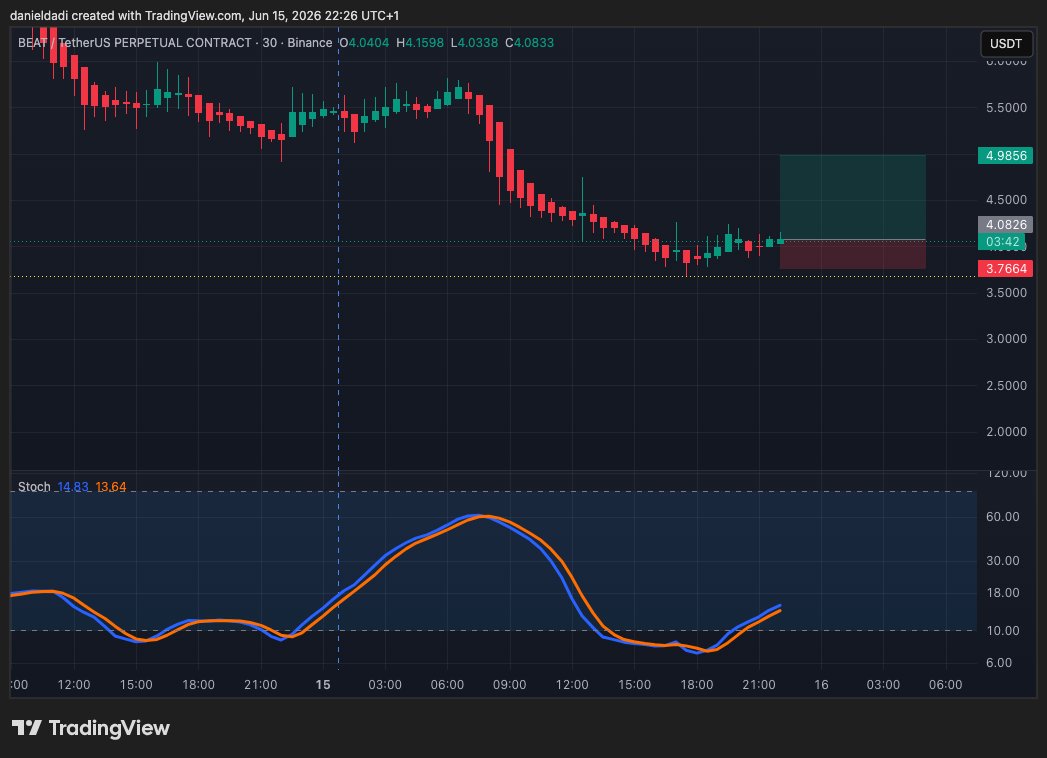Click the BEAT / TetherUS PERPETUAL CONTRACT title

(135, 43)
